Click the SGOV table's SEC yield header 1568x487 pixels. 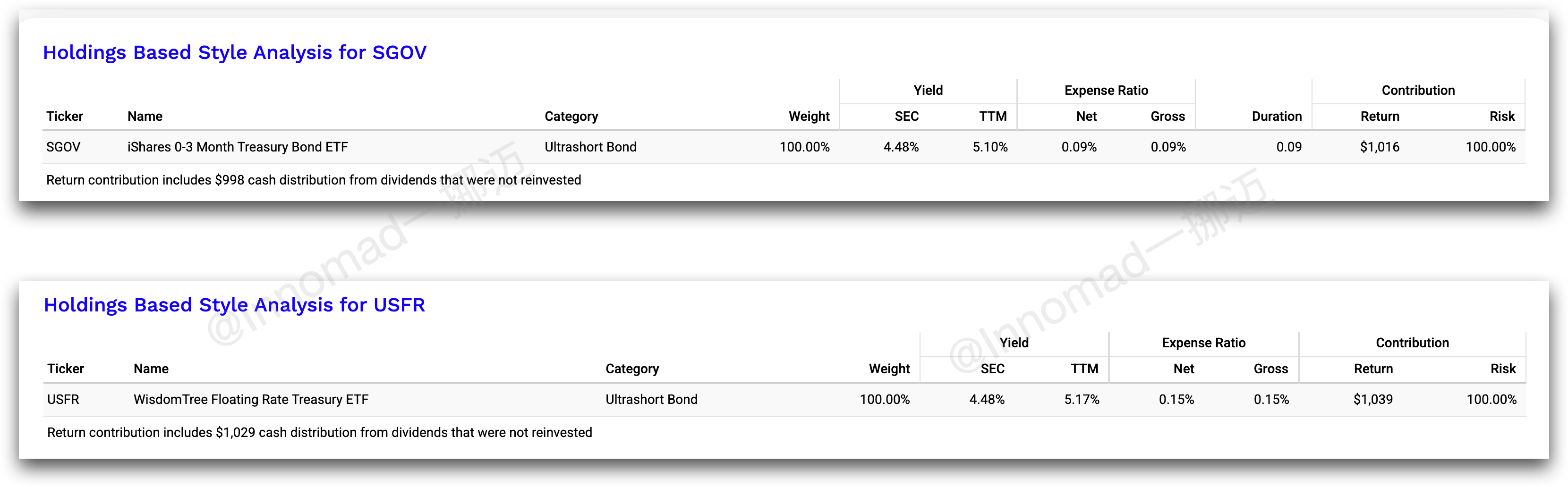pyautogui.click(x=906, y=116)
